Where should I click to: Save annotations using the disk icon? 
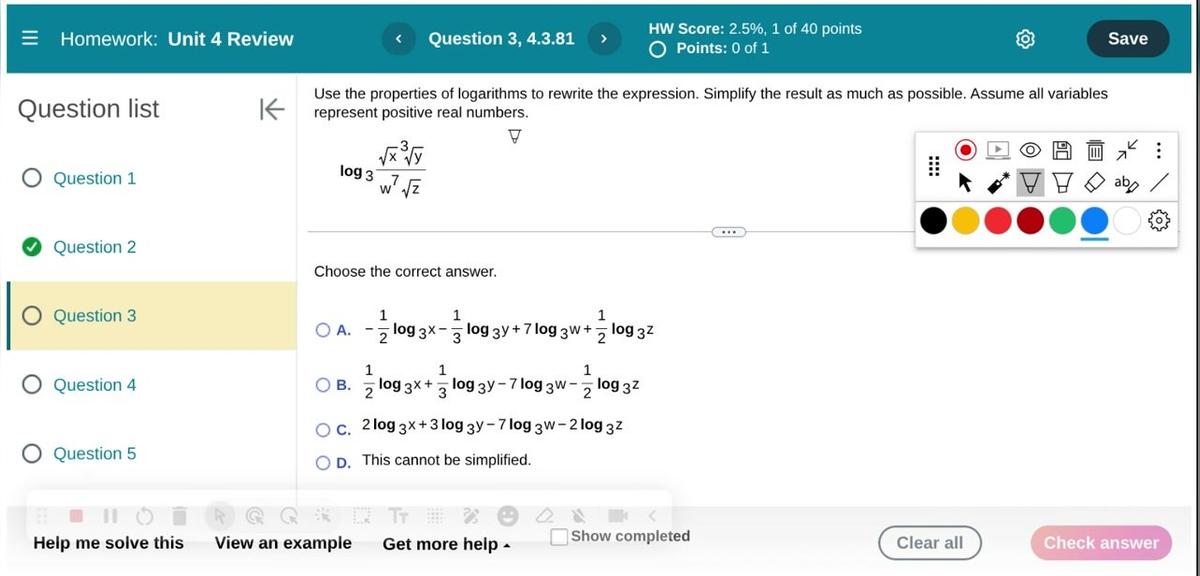click(1061, 149)
